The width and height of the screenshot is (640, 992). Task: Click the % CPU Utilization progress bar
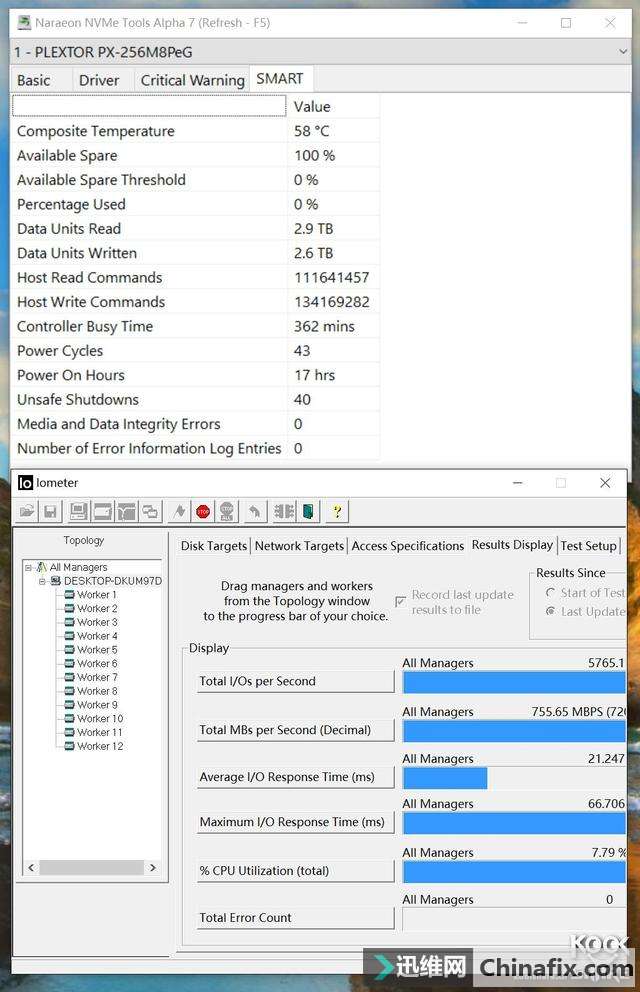(514, 872)
